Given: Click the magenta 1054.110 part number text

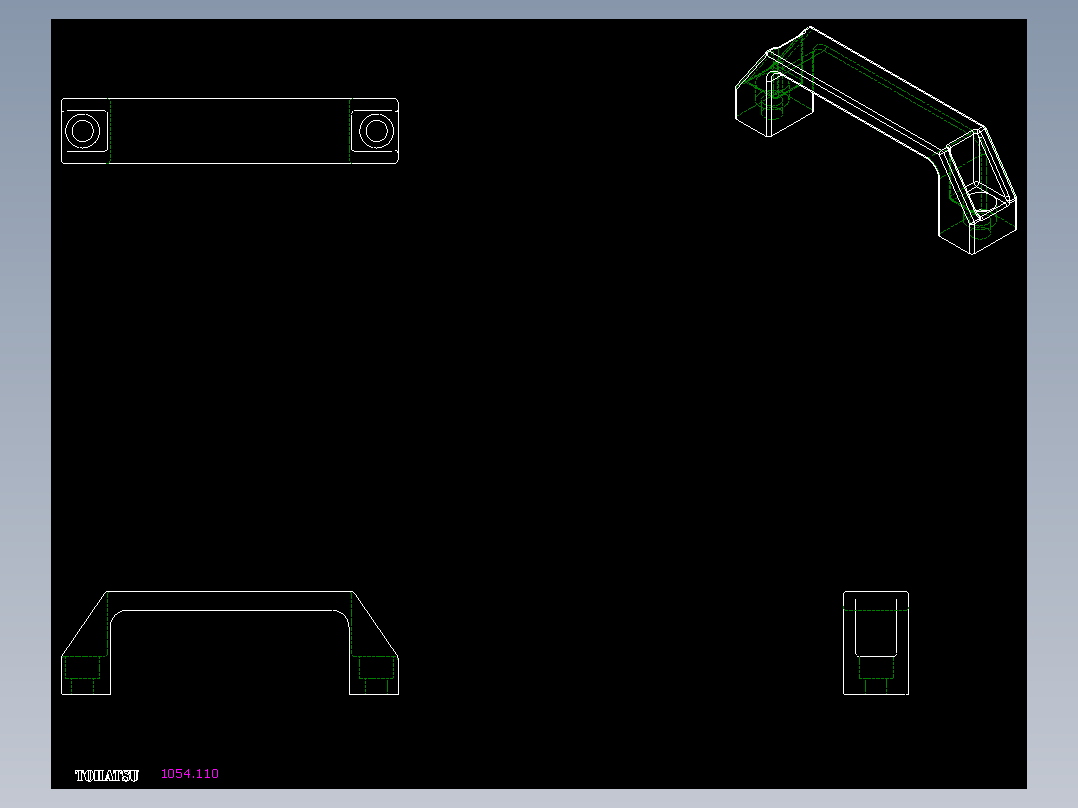Looking at the screenshot, I should (x=190, y=774).
